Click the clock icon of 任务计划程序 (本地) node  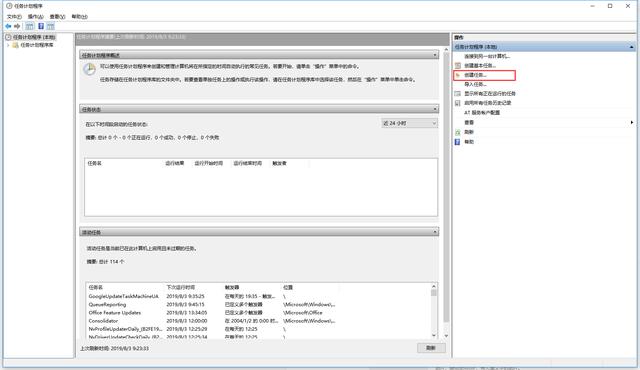click(x=8, y=37)
